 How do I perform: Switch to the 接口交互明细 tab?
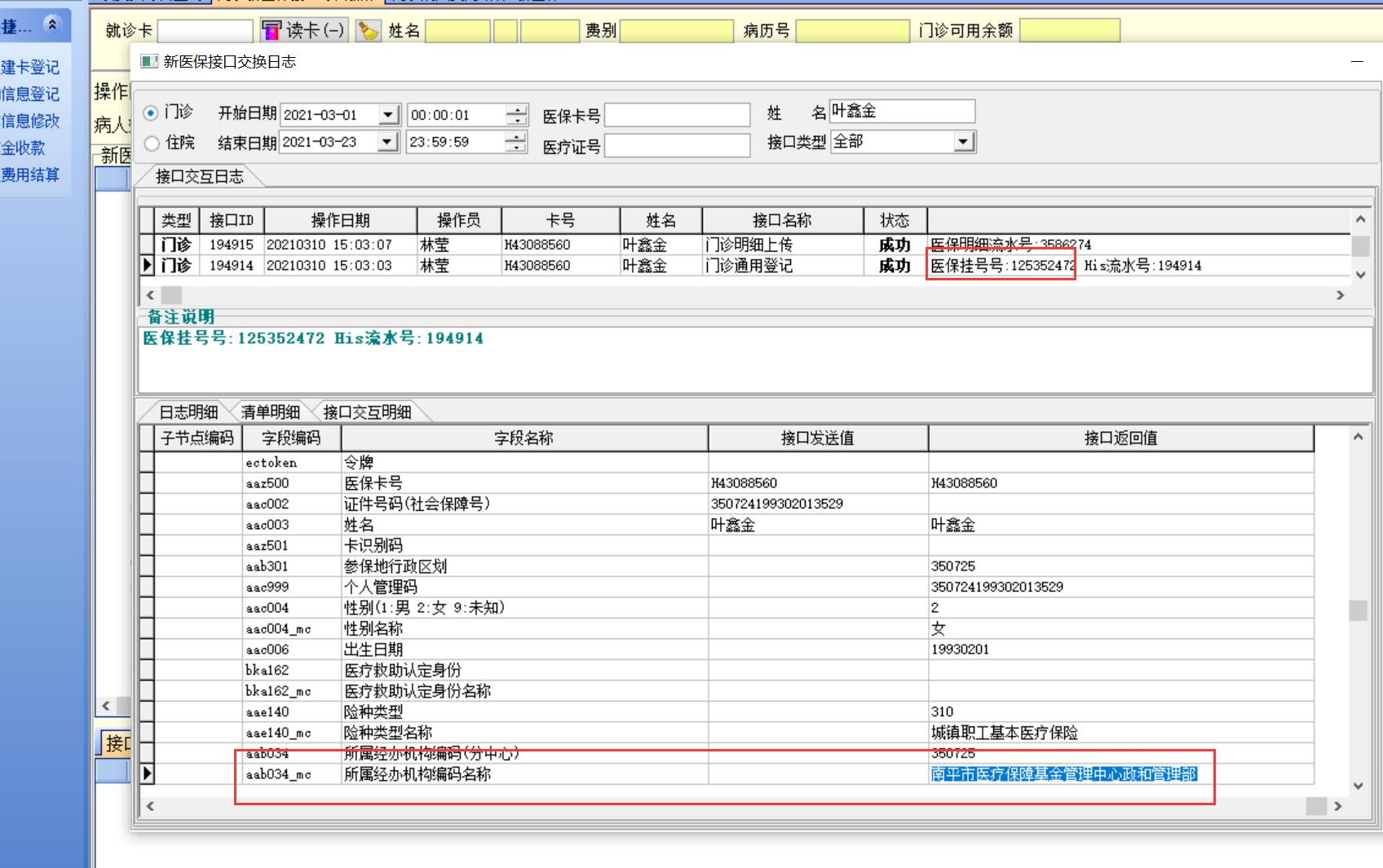click(x=367, y=412)
